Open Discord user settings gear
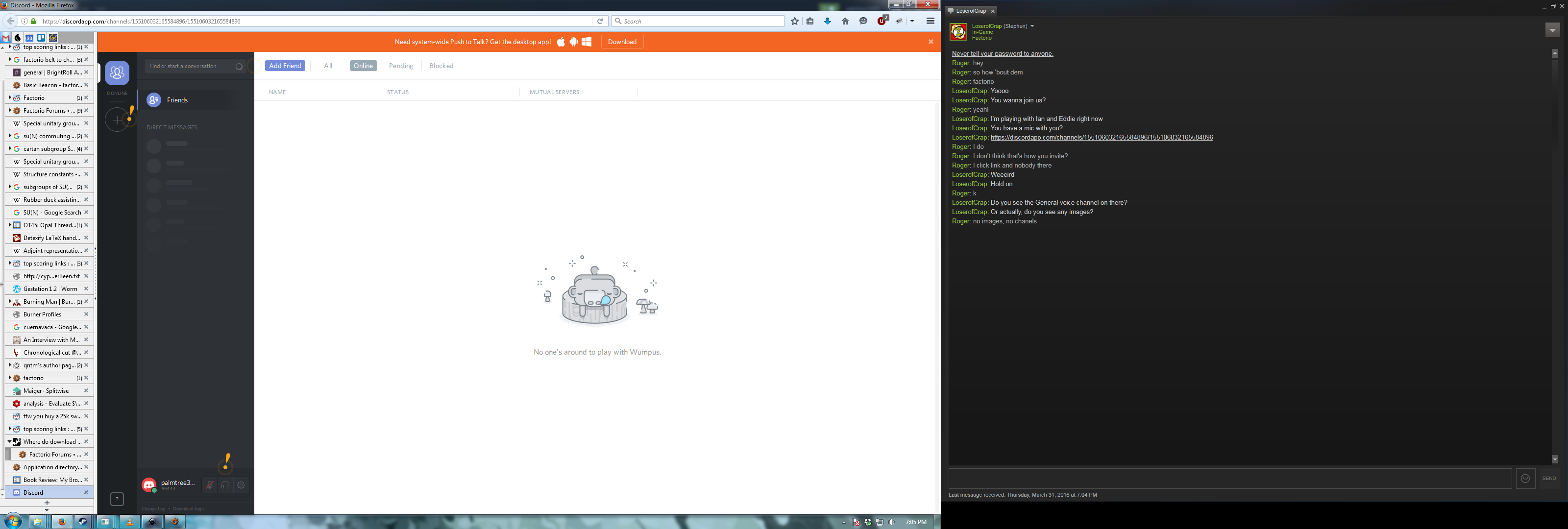The image size is (1568, 529). coord(241,485)
